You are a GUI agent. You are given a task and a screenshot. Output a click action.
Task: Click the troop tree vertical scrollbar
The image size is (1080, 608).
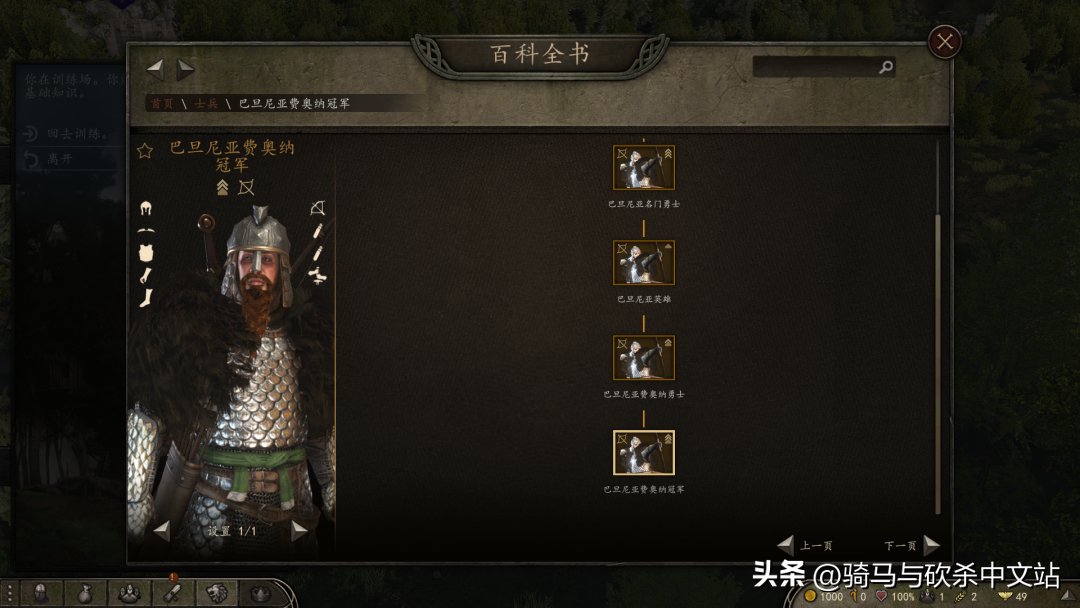click(937, 327)
